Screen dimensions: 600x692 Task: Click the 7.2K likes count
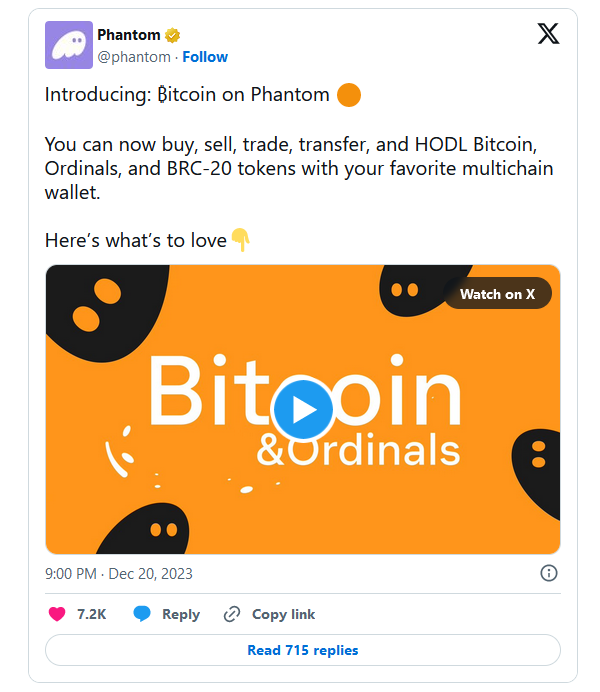point(91,614)
